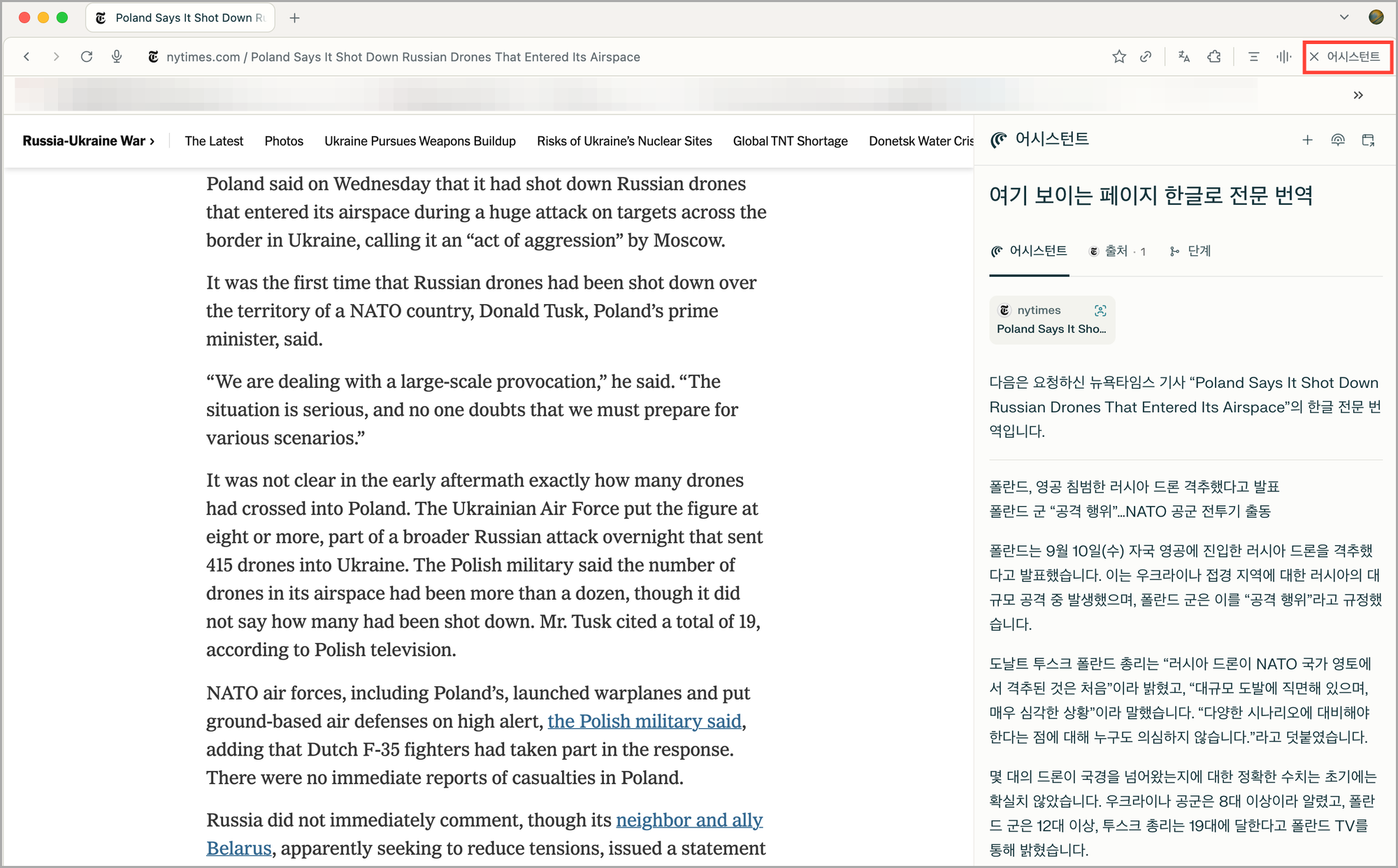Screen dimensions: 1398x868
Task: Open the translate page icon
Action: tap(1184, 57)
